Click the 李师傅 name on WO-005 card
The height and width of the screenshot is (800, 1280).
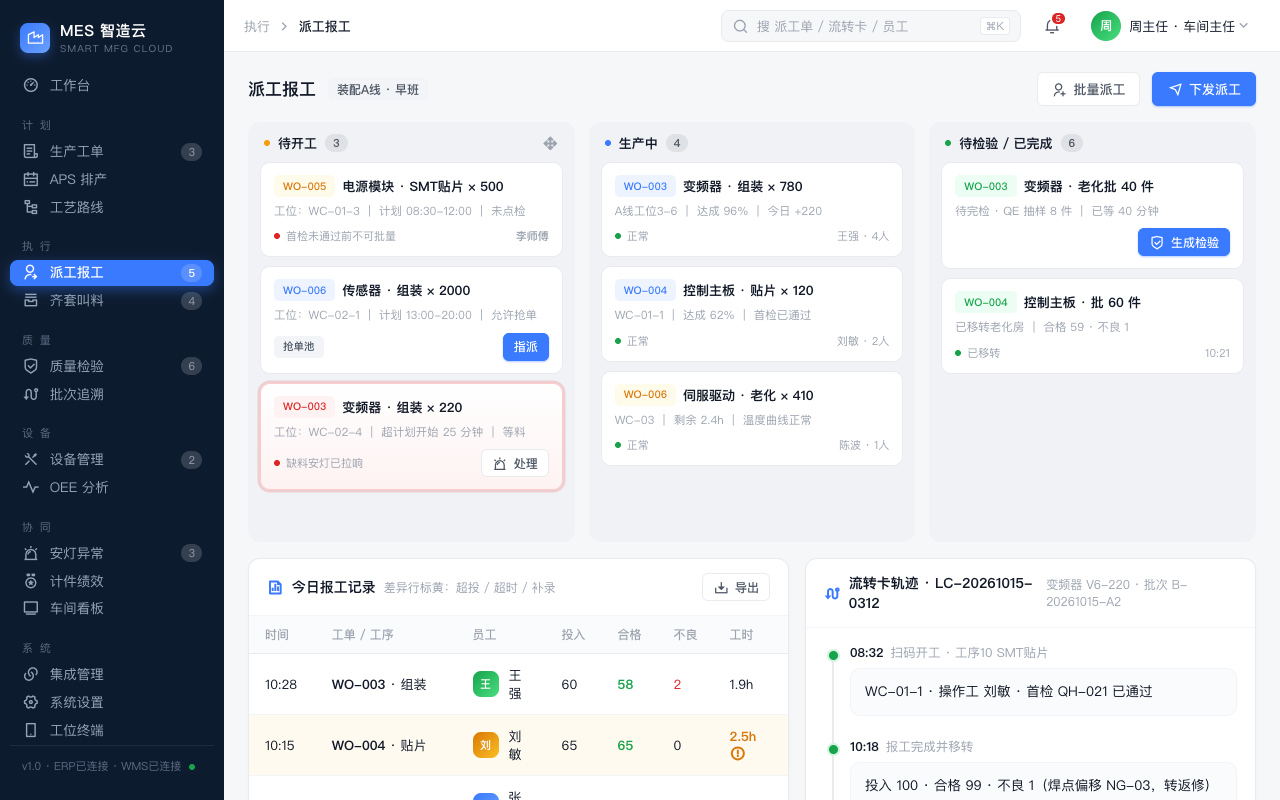point(532,236)
